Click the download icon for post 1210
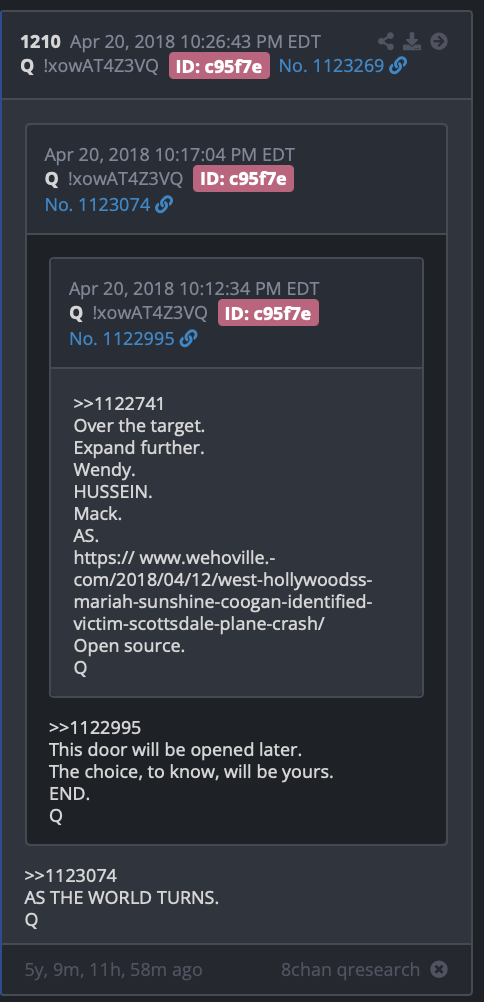Screen dimensions: 484x1002 pos(412,42)
